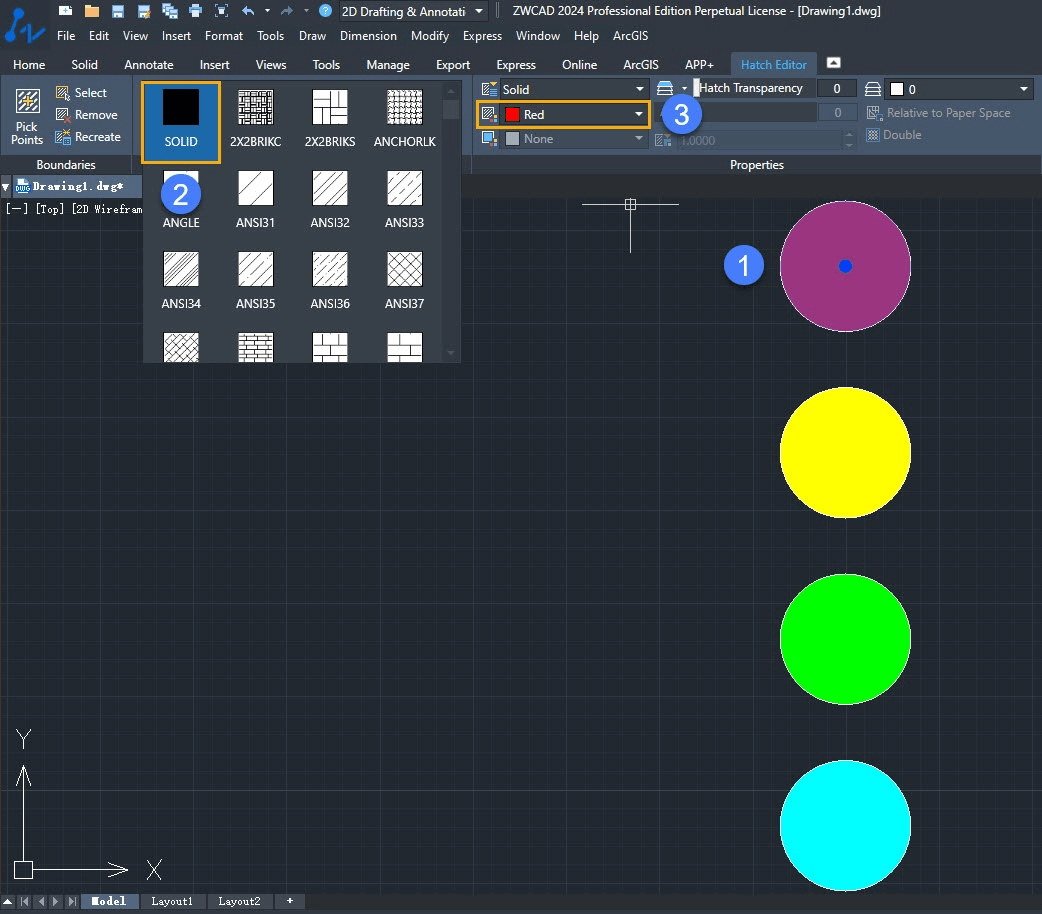Expand the 2D Drafting & Annotation workspace dropdown

point(479,11)
